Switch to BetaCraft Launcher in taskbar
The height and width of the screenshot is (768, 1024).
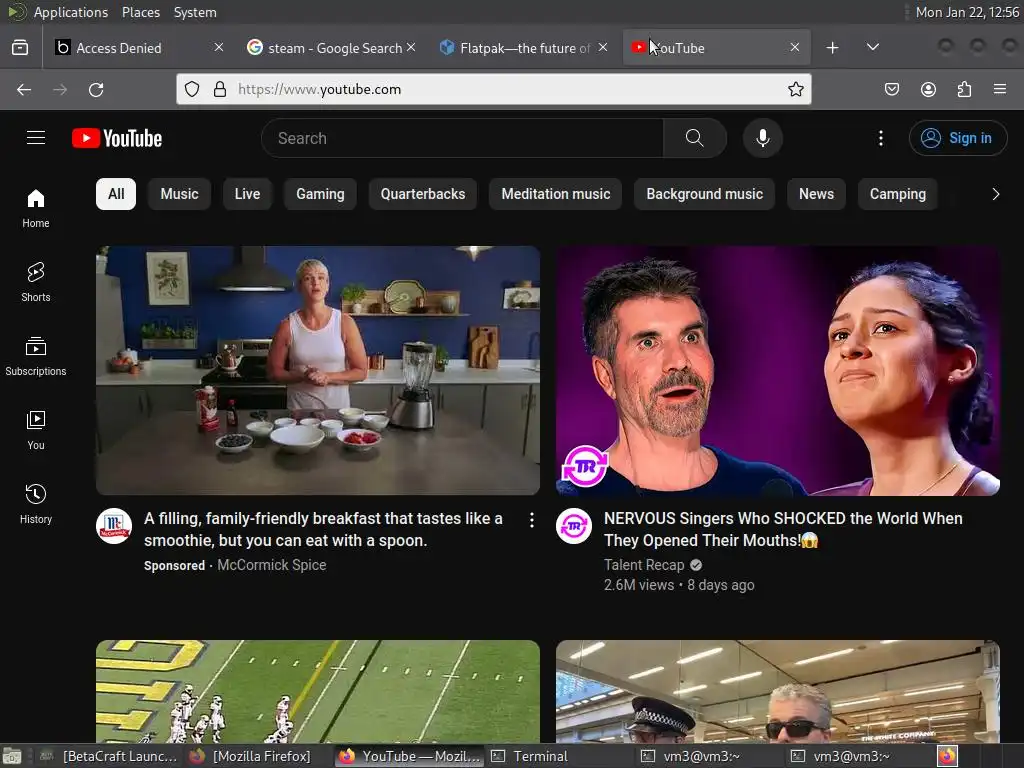coord(108,756)
